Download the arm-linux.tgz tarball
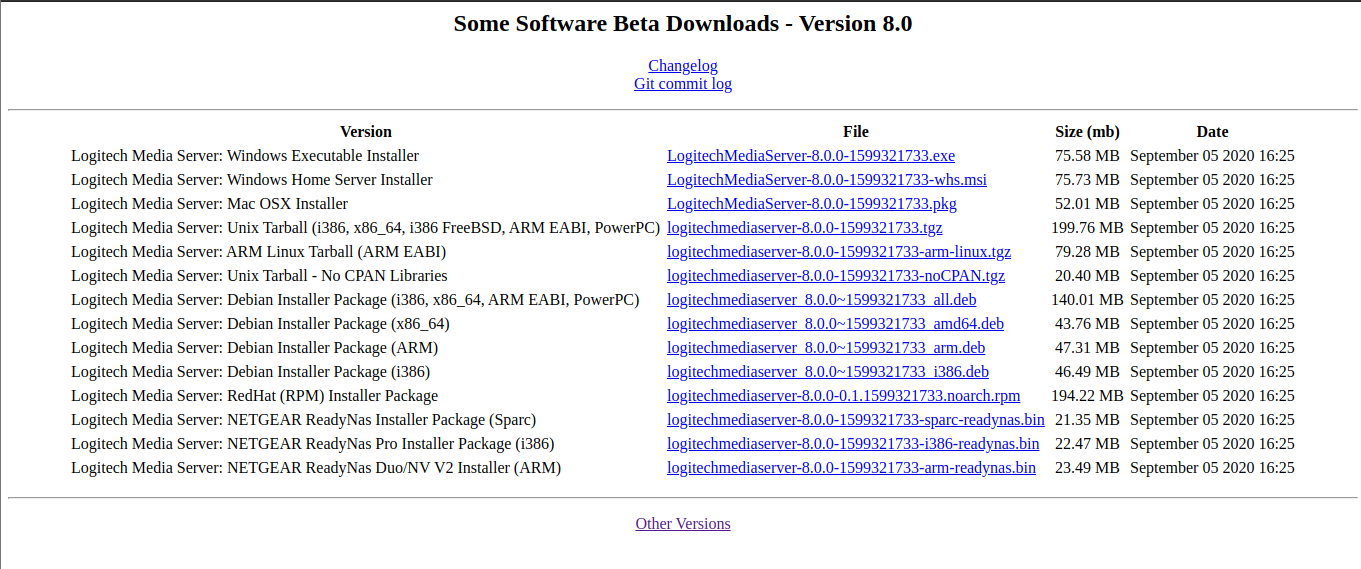Image resolution: width=1361 pixels, height=569 pixels. 839,252
